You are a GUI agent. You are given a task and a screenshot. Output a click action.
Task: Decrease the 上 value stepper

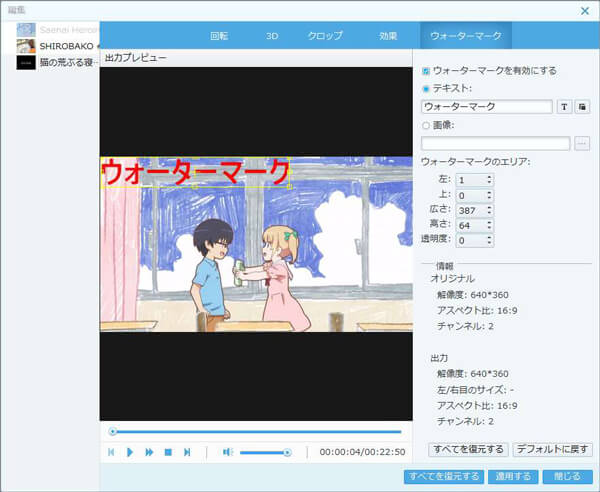[x=489, y=198]
